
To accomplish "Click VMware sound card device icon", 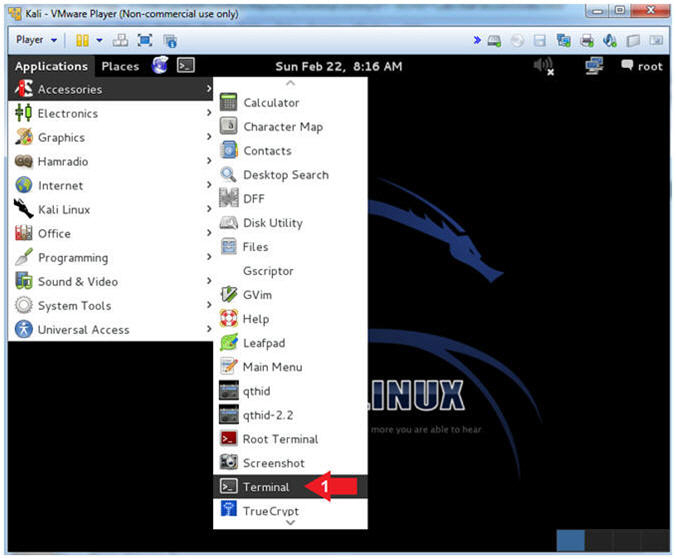I will pyautogui.click(x=610, y=41).
